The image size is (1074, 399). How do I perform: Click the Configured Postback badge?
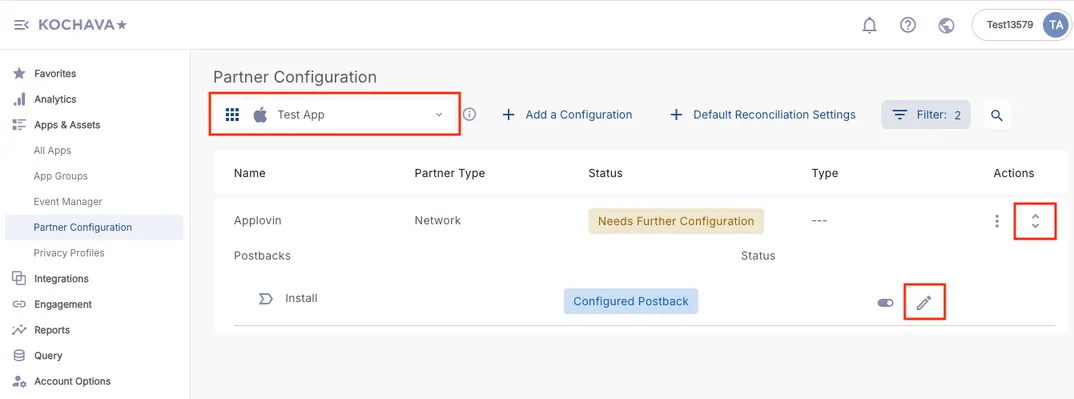(x=631, y=301)
